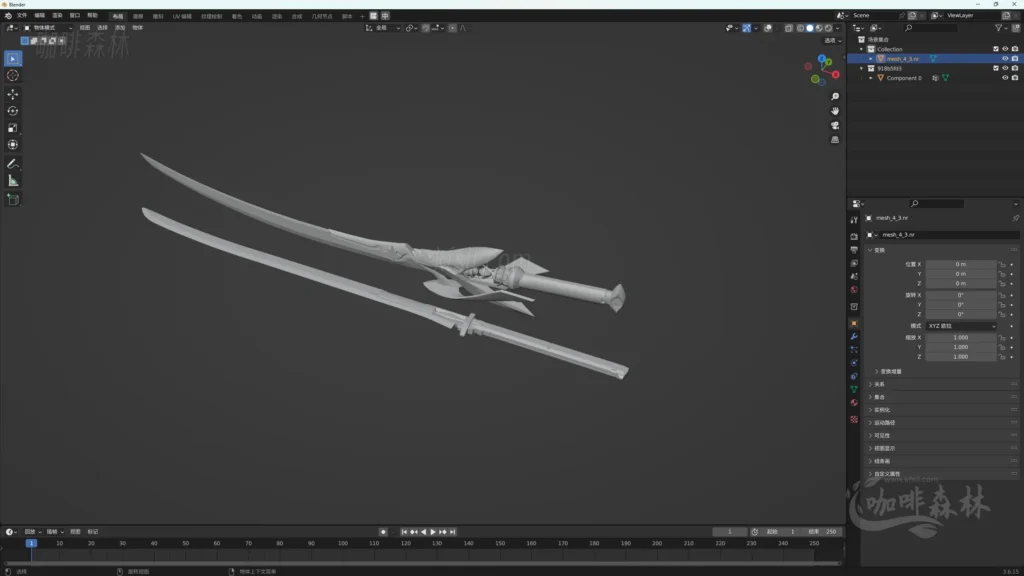1024x576 pixels.
Task: Select the Measure tool
Action: (x=12, y=180)
